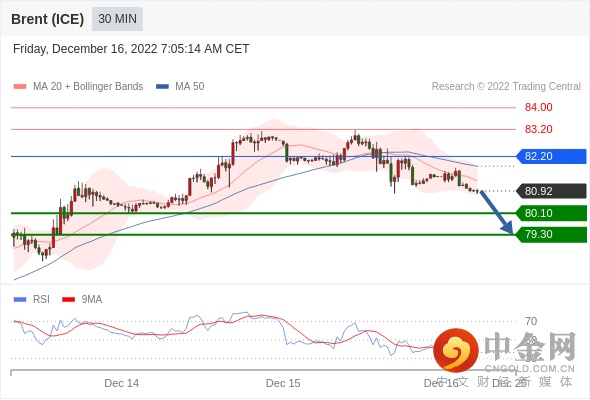Click the green 79.30 support price tag

[551, 234]
